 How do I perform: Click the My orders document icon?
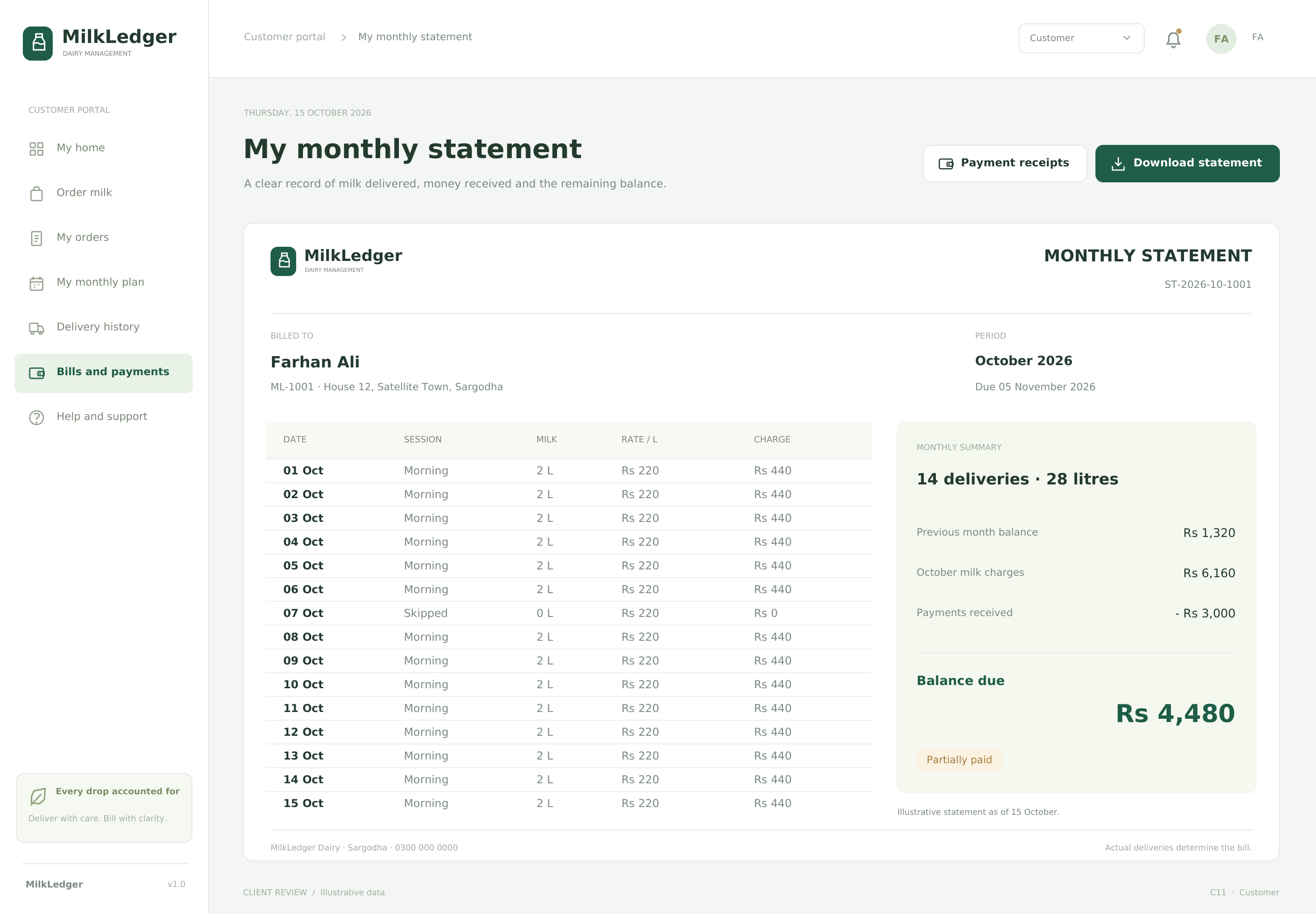tap(37, 238)
